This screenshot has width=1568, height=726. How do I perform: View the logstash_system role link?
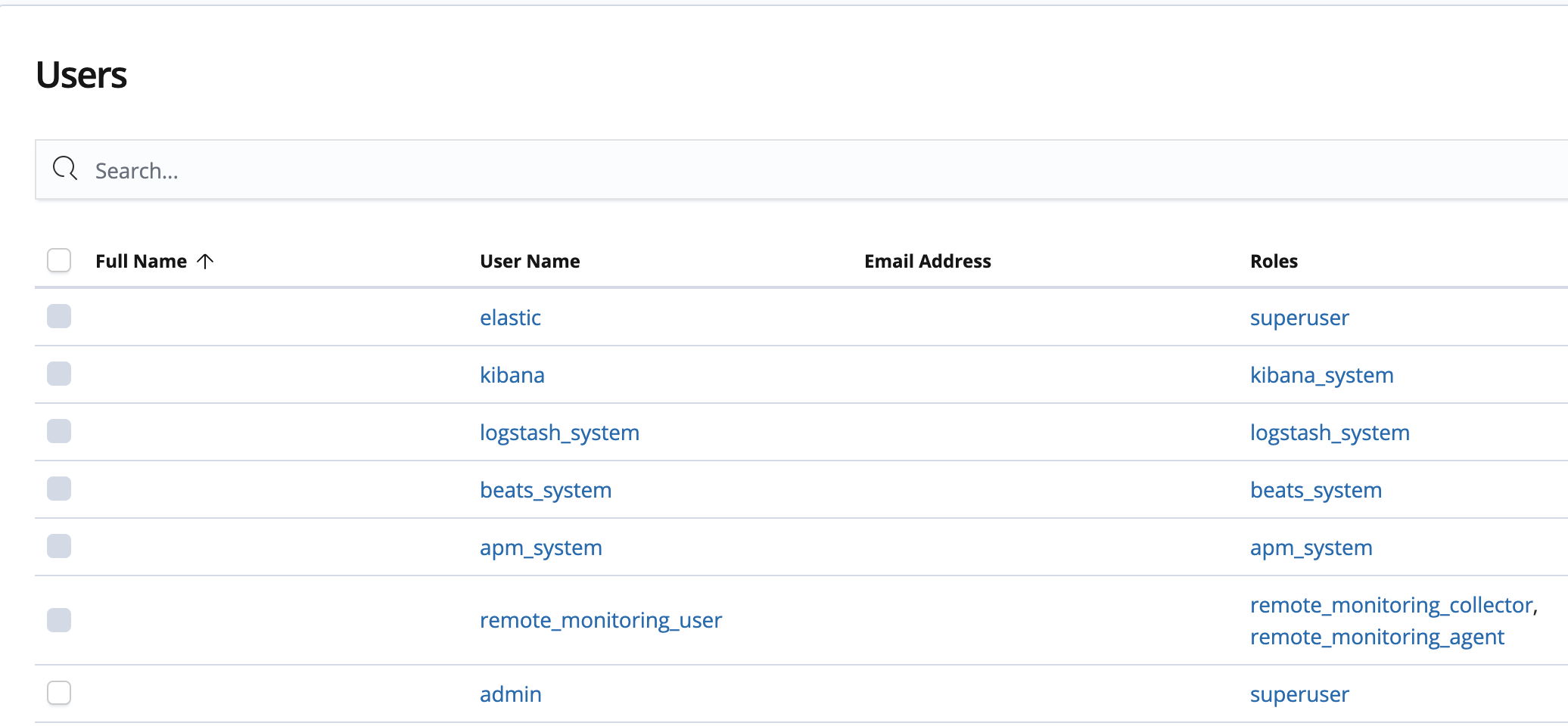[1330, 433]
